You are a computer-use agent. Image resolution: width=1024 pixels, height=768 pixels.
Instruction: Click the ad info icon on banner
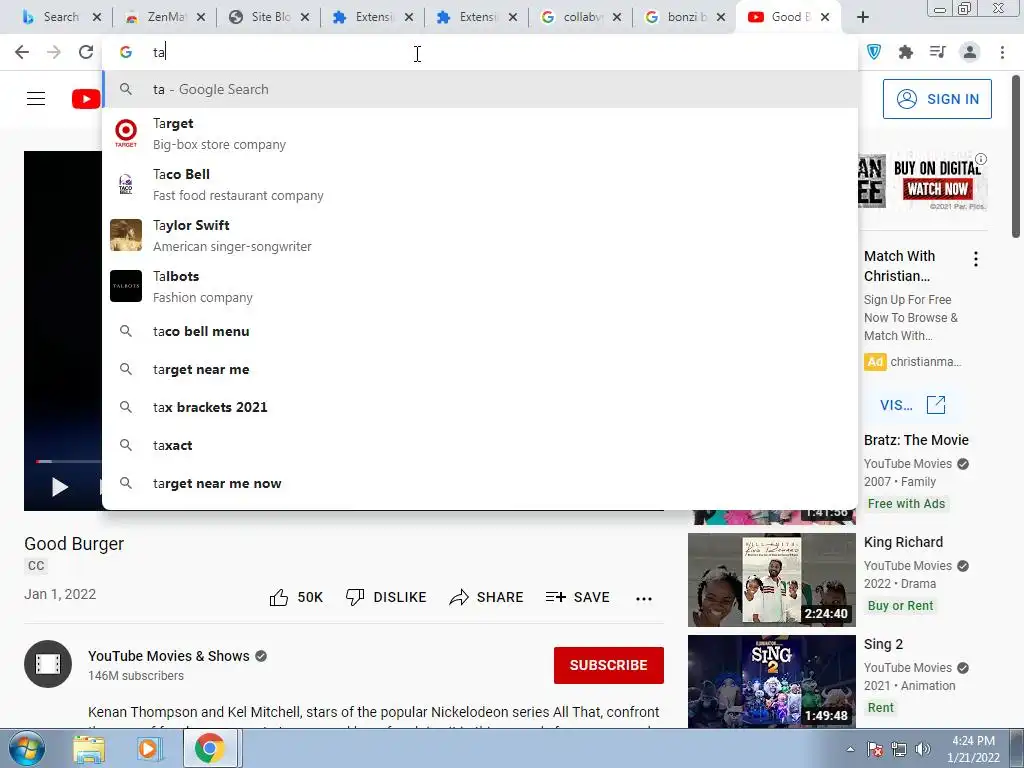[981, 159]
